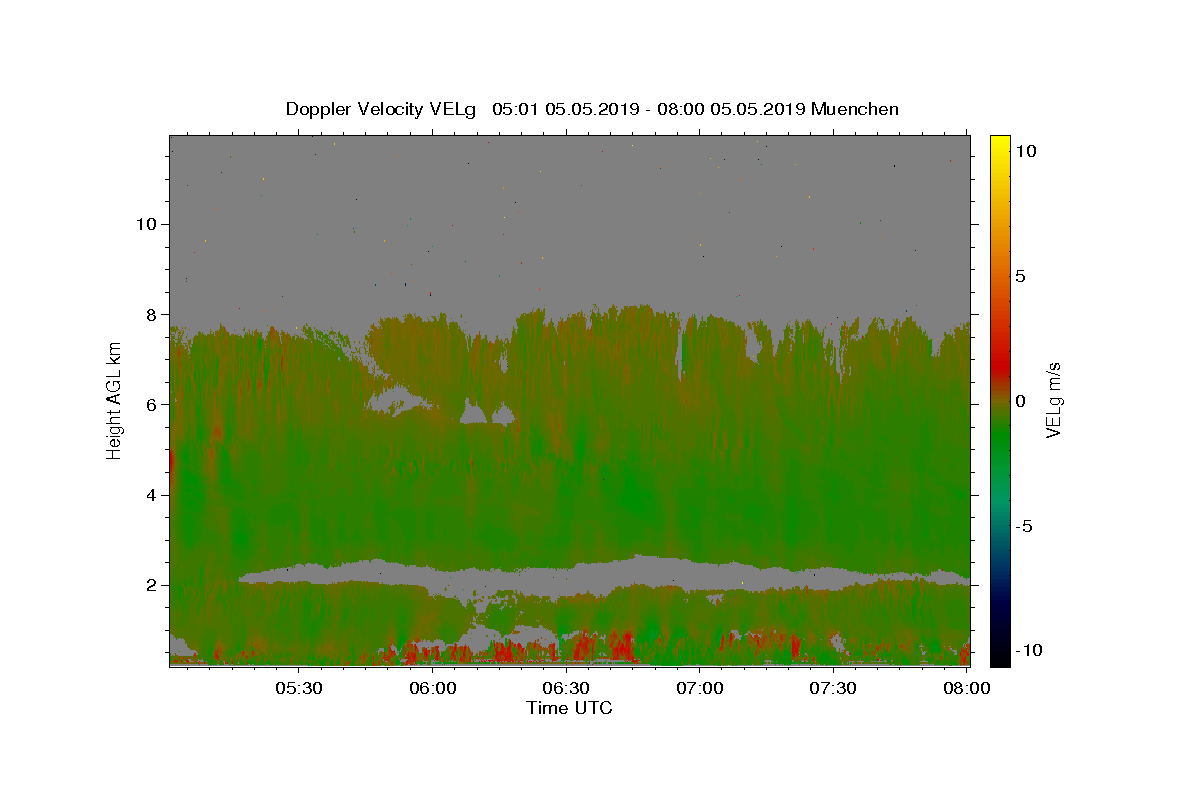
Task: Click the colorbar label 10
Action: tap(1025, 151)
